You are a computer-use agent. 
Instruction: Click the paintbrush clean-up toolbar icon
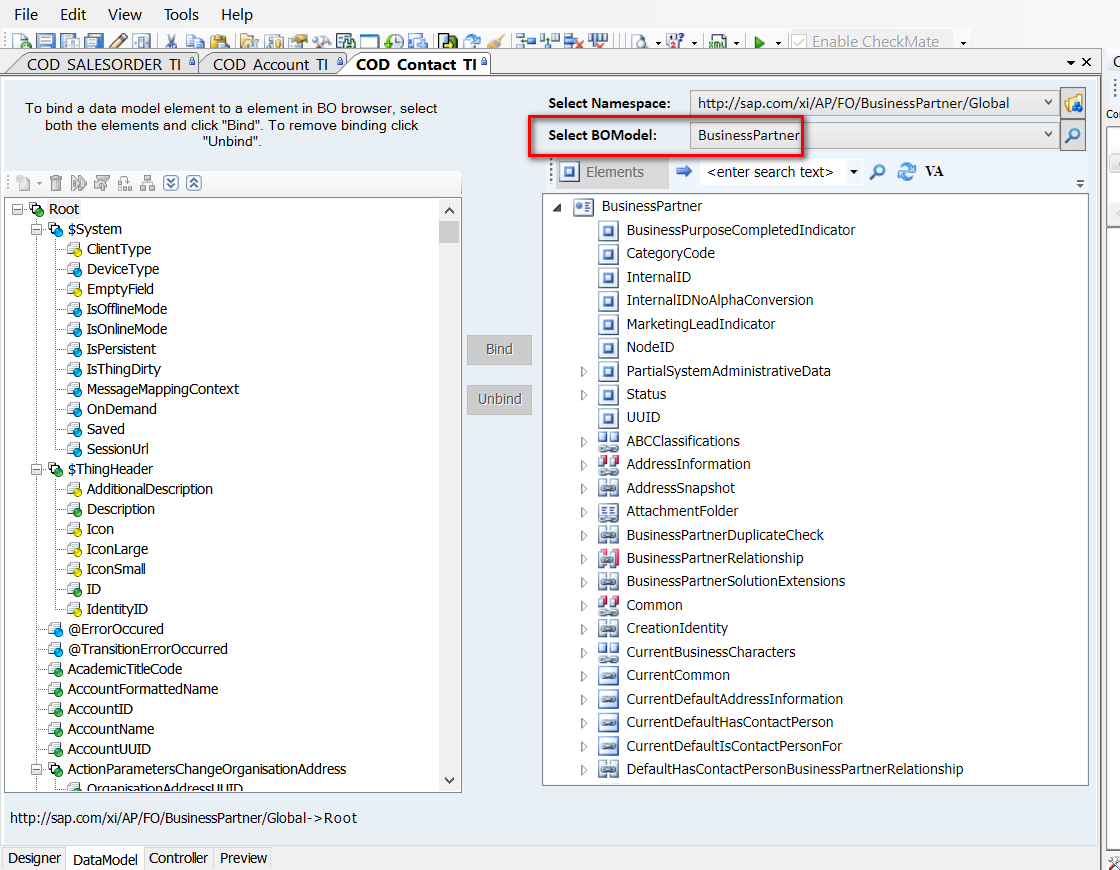496,41
